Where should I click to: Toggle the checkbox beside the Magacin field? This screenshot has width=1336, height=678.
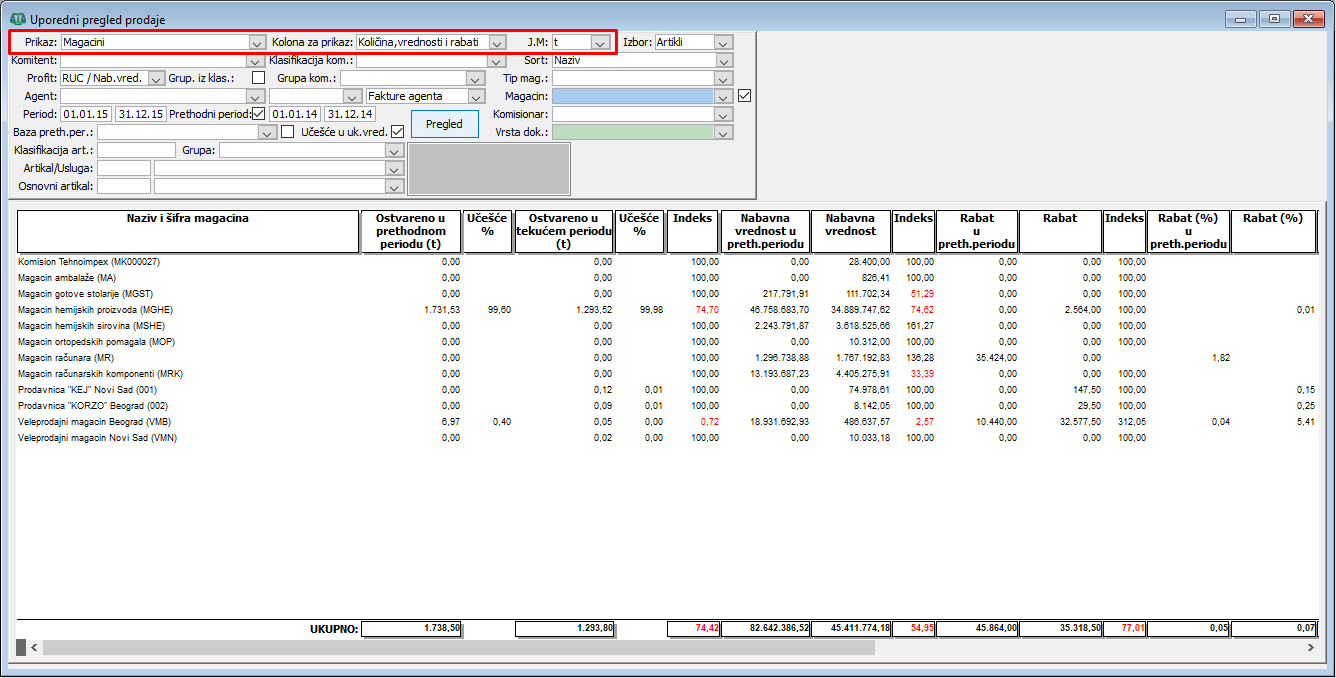click(x=743, y=96)
